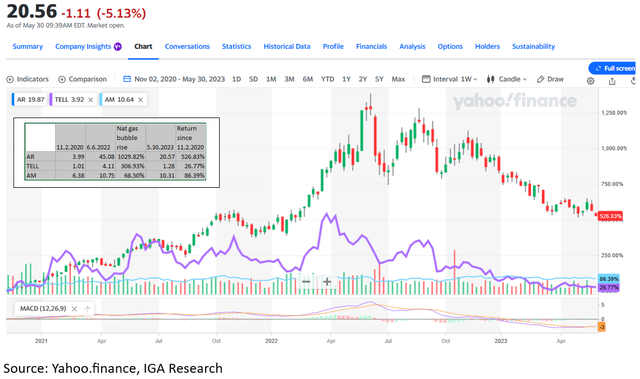Click the Comparison plus circle icon
This screenshot has width=640, height=379.
(62, 79)
